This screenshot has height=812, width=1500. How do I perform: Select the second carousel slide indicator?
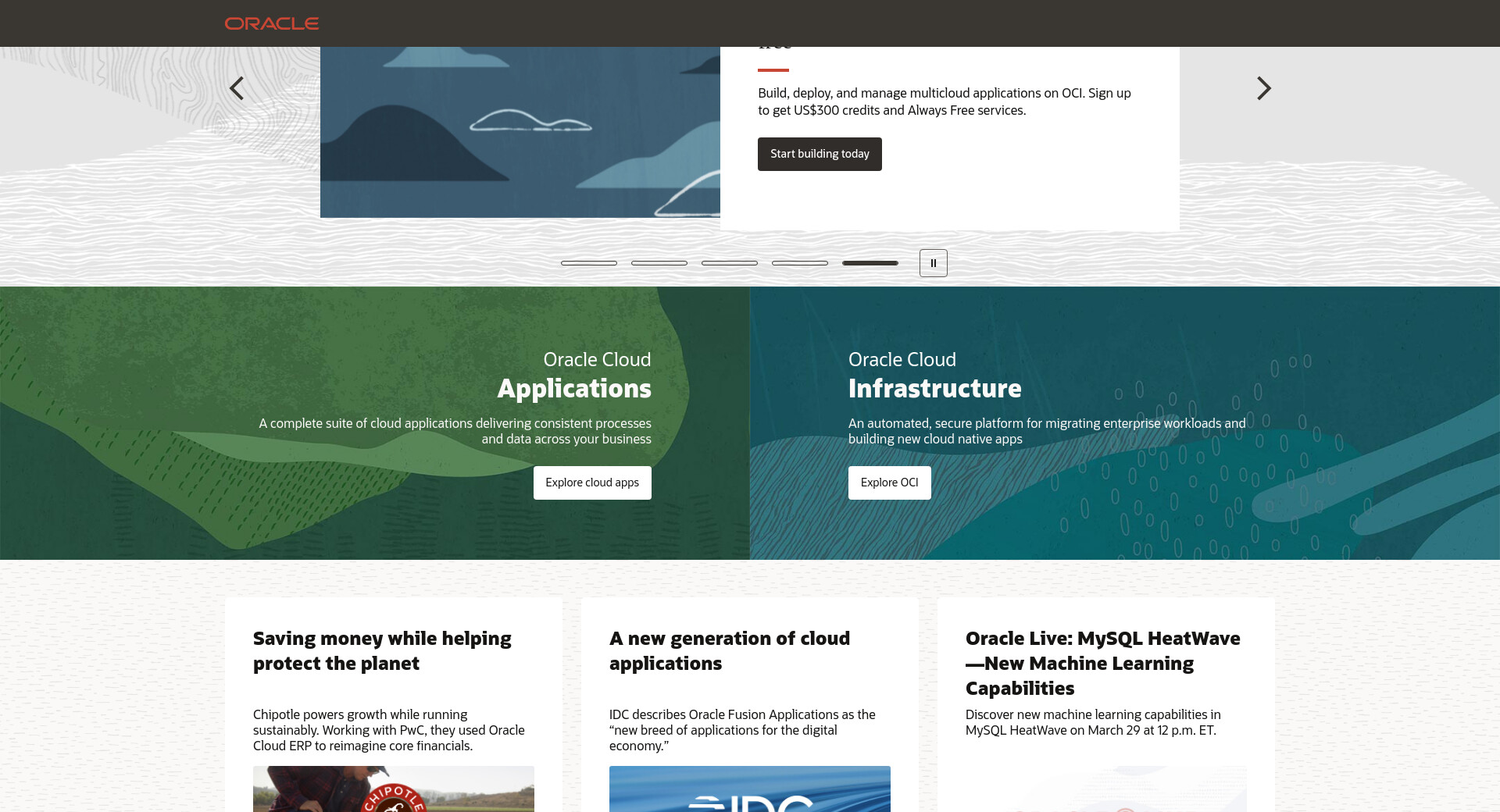(x=659, y=263)
